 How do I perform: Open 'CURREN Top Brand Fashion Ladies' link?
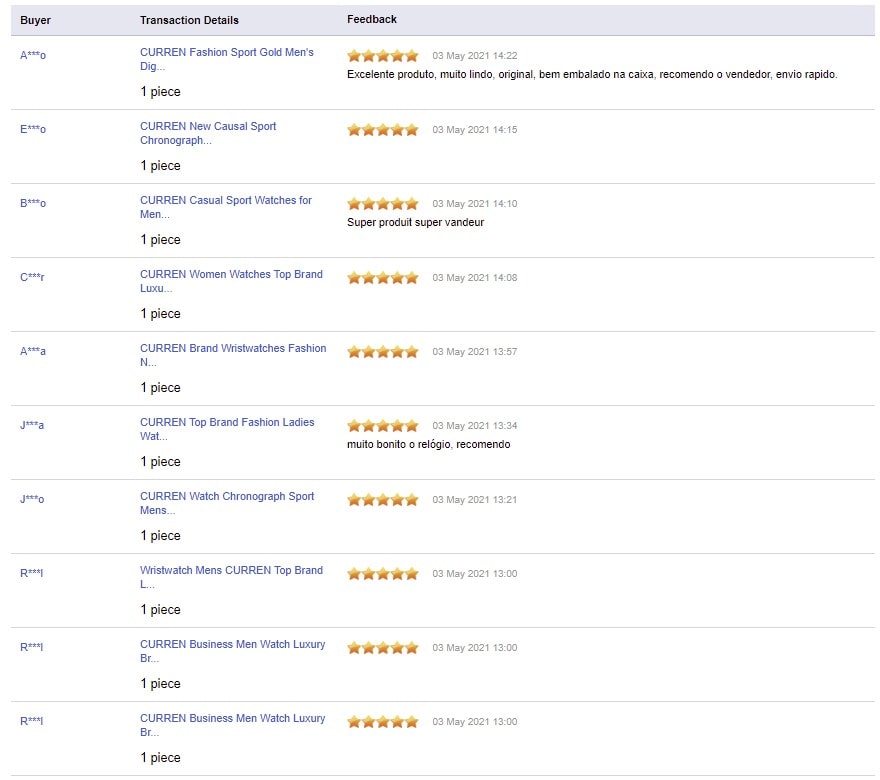pos(227,423)
